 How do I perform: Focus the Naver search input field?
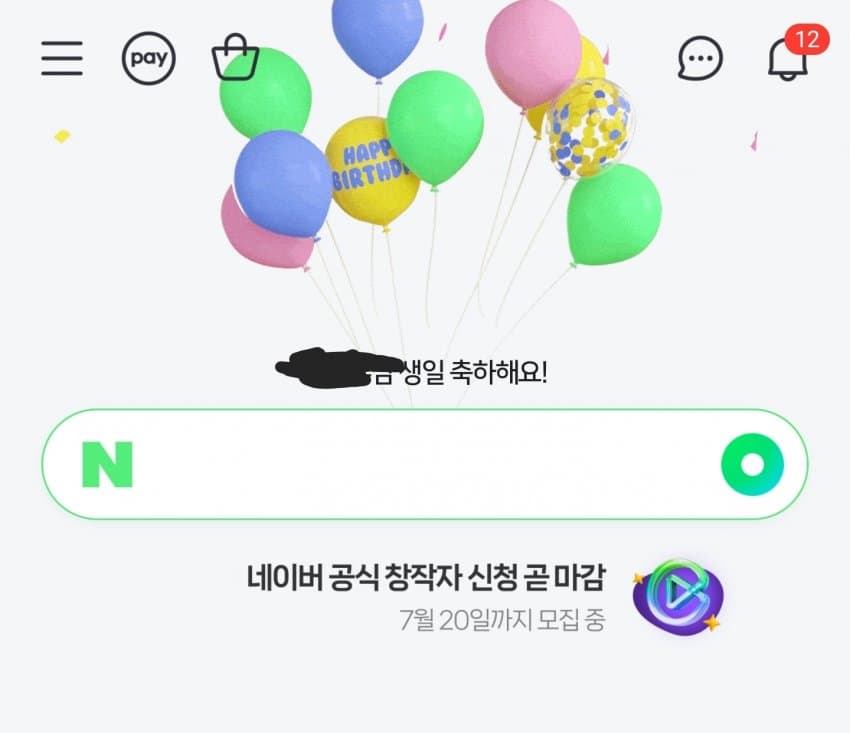[x=425, y=465]
